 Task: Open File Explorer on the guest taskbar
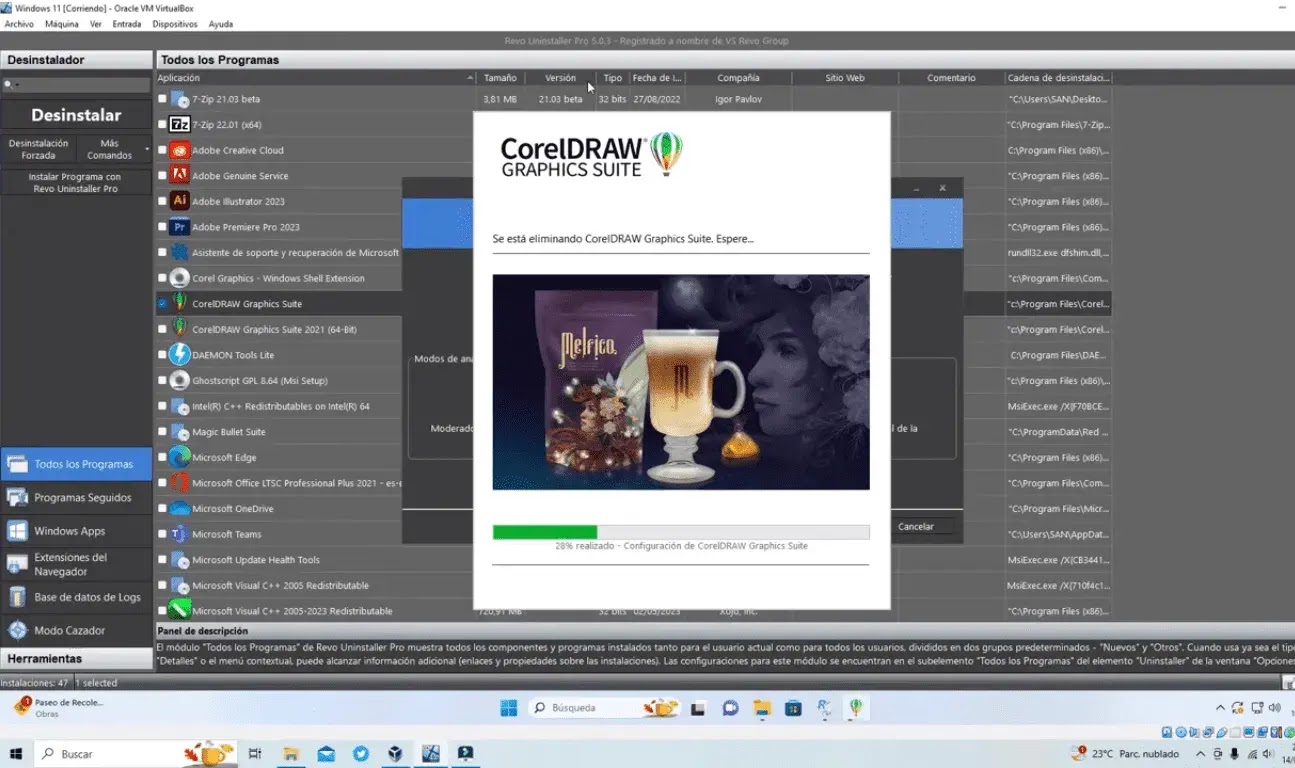point(762,708)
